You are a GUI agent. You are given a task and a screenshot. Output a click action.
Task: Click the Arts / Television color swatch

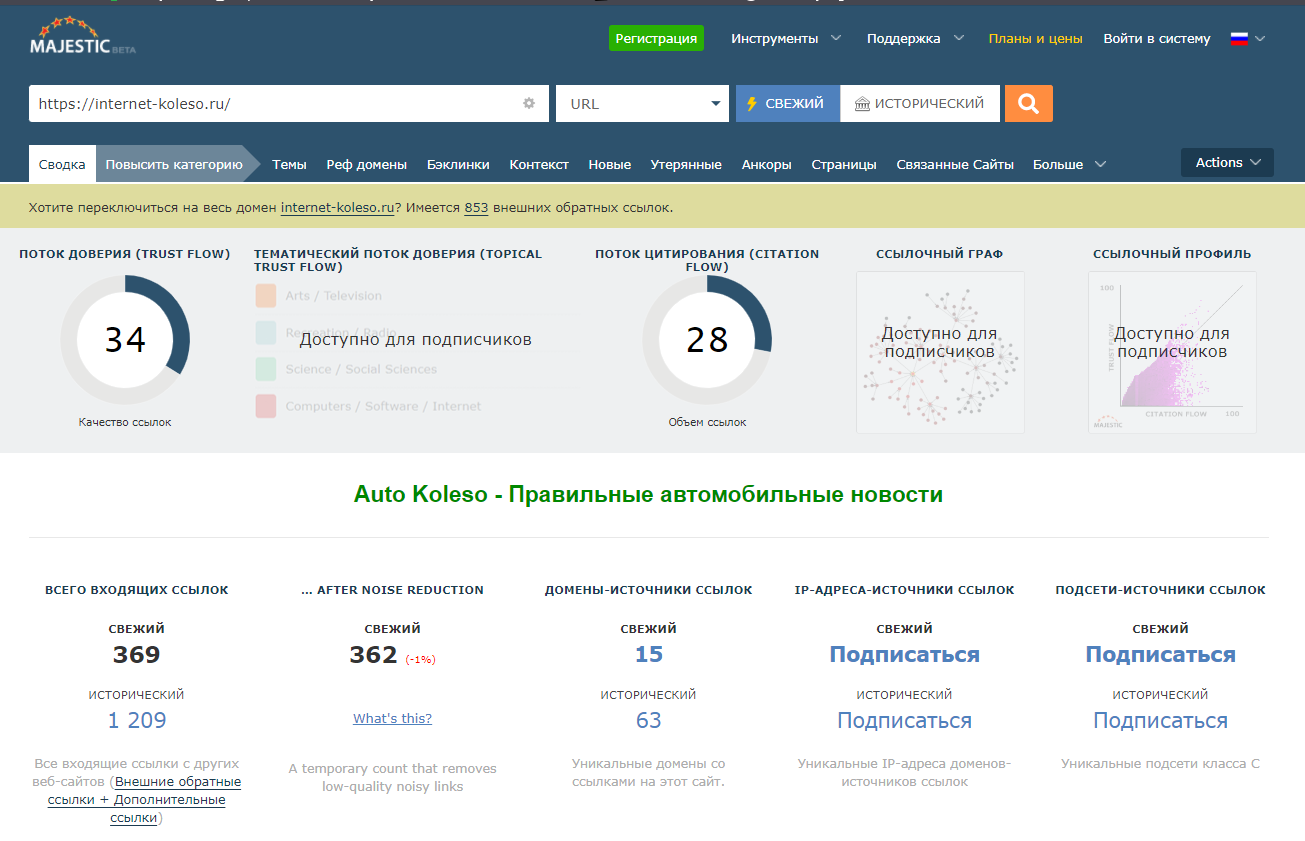pyautogui.click(x=266, y=296)
